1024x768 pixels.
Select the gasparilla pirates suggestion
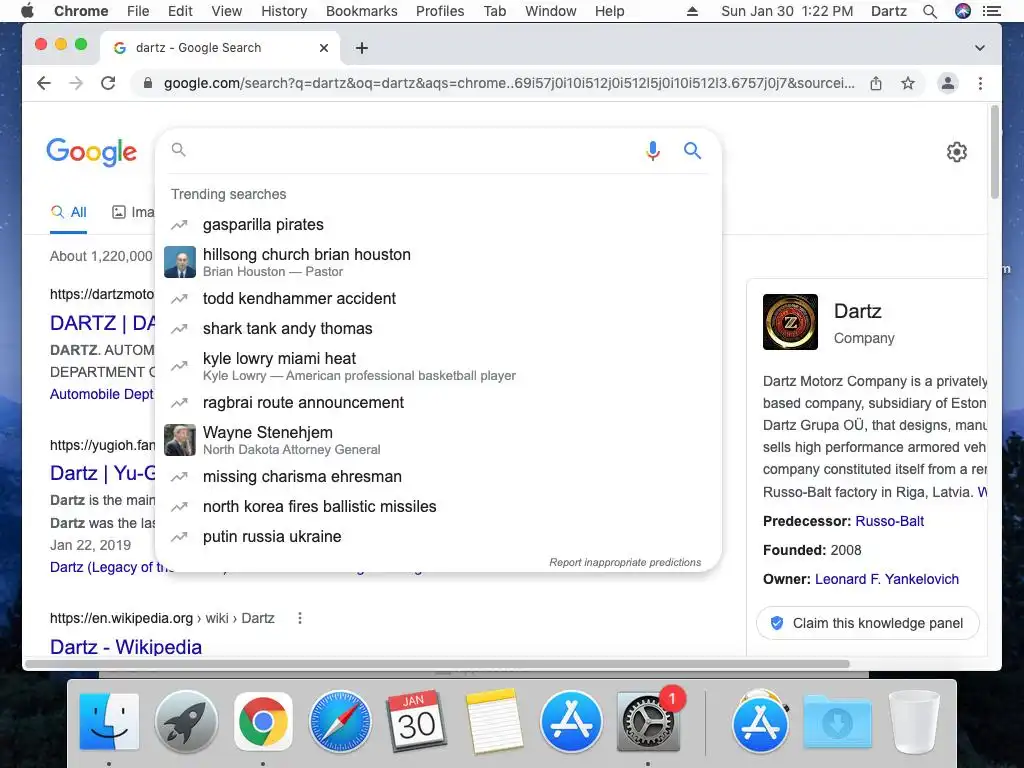tap(438, 225)
